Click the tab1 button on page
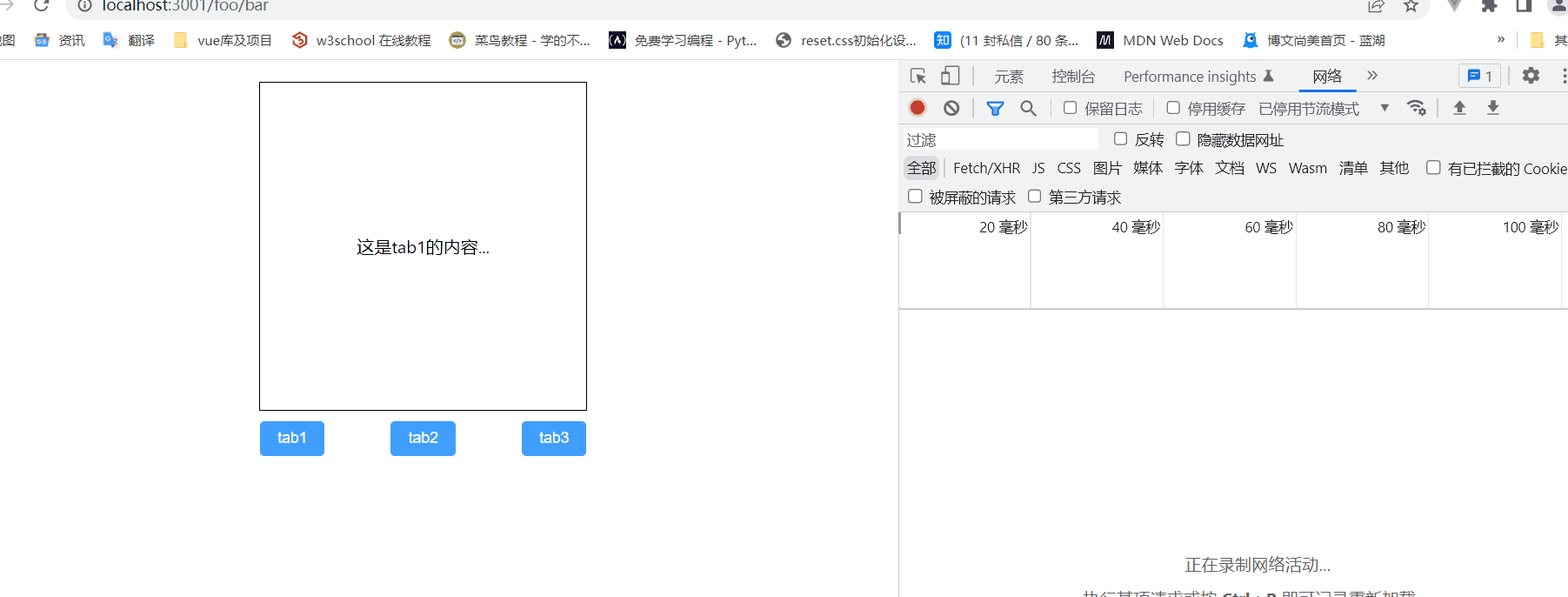This screenshot has height=597, width=1568. tap(292, 438)
